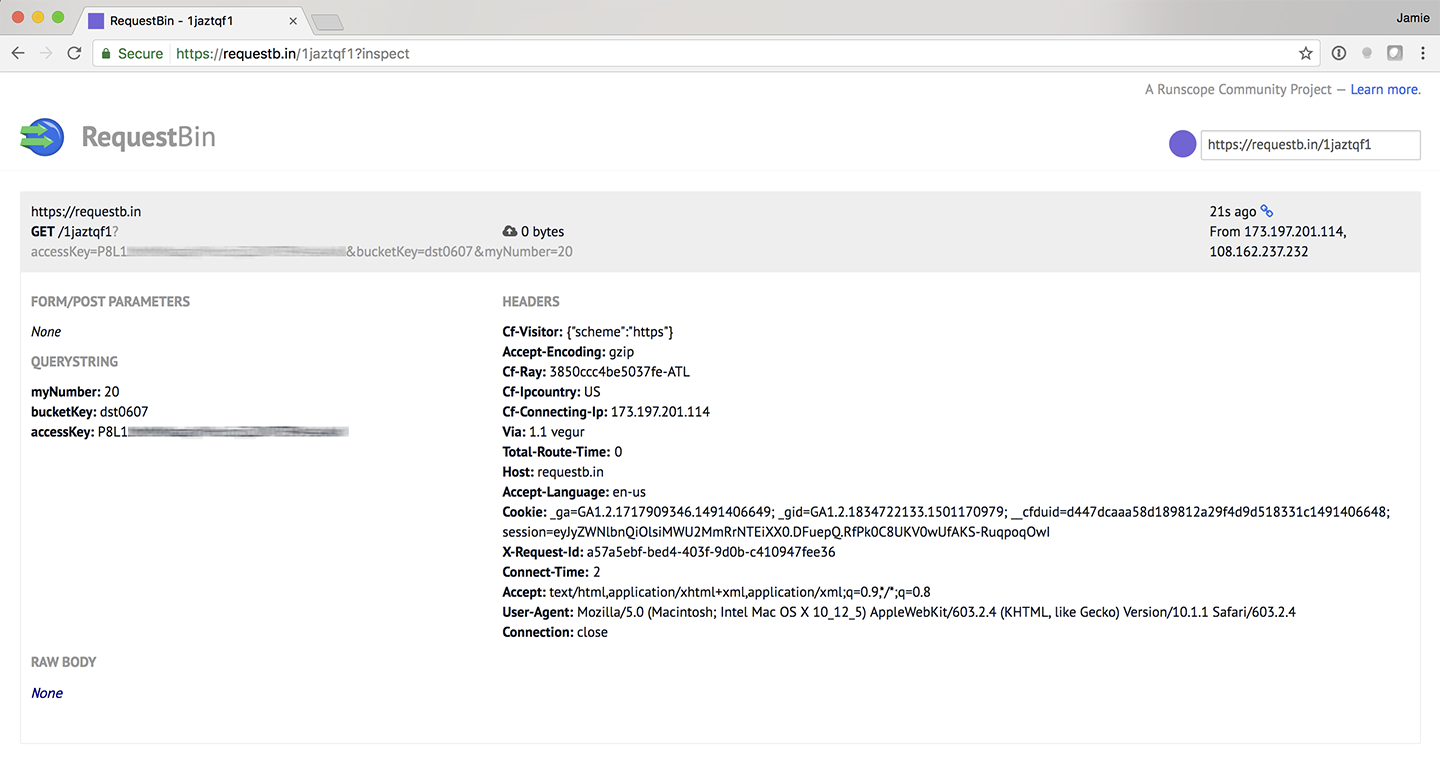Click the gray lightbulb extension icon

pos(1367,54)
